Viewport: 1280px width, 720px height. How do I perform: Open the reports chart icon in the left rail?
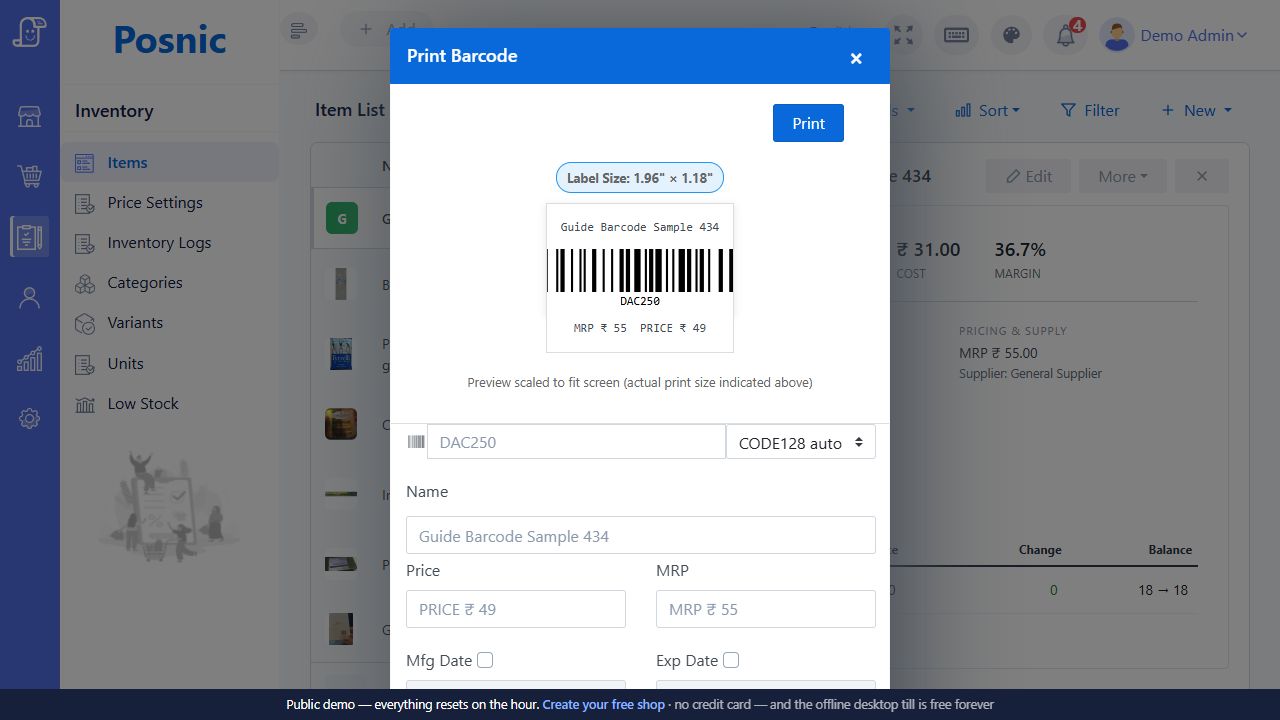(29, 359)
